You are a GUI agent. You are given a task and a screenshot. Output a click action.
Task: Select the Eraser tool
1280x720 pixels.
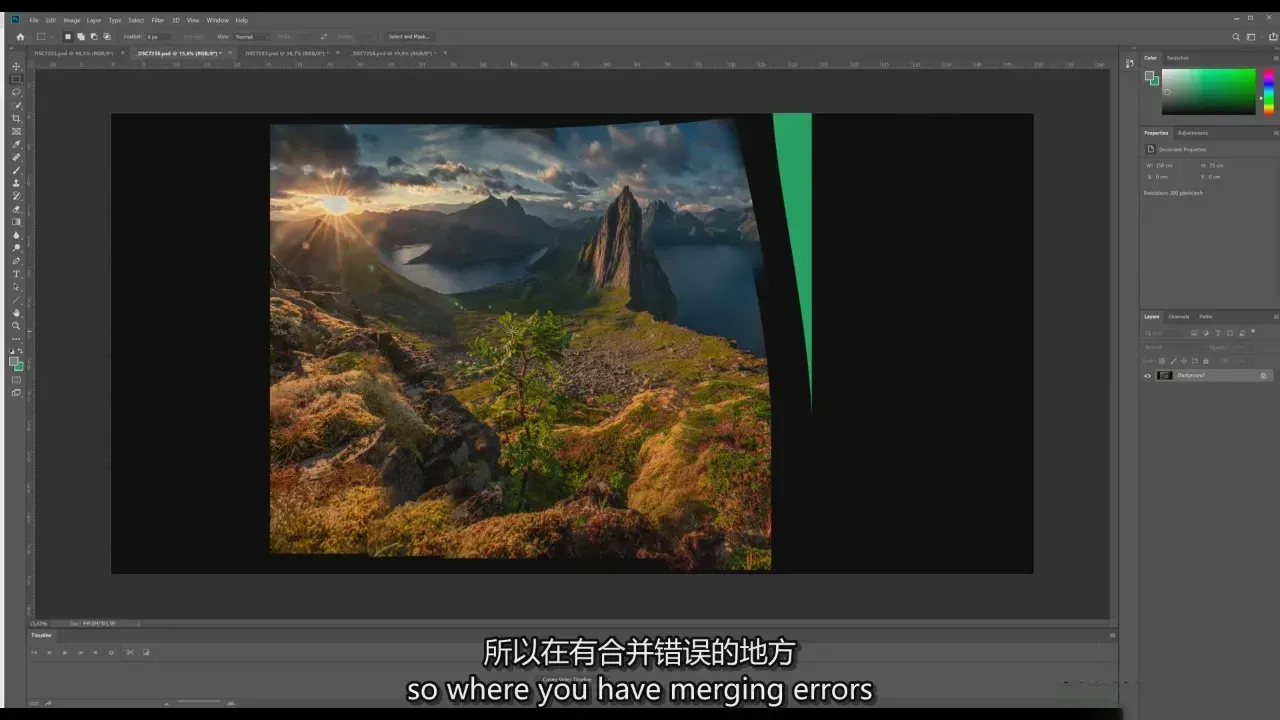click(16, 209)
